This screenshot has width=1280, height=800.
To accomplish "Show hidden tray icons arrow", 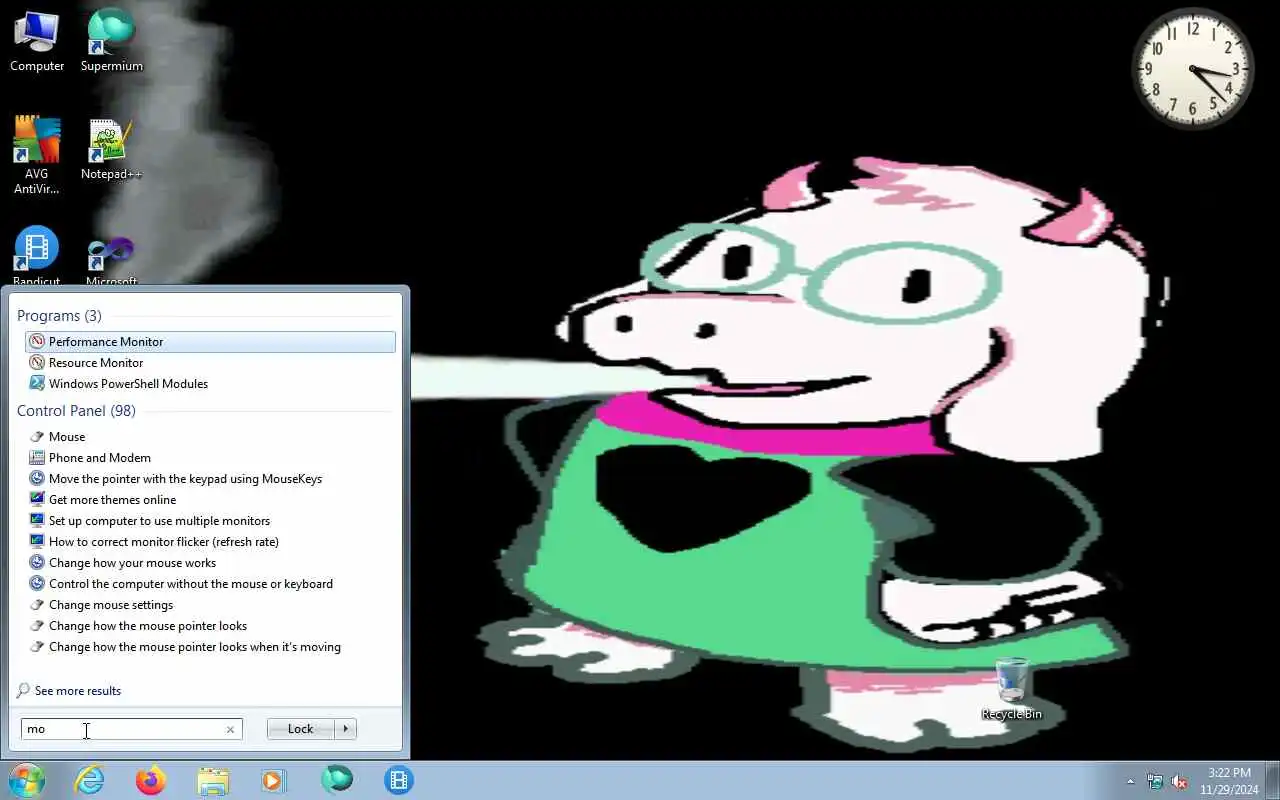I will tap(1131, 781).
